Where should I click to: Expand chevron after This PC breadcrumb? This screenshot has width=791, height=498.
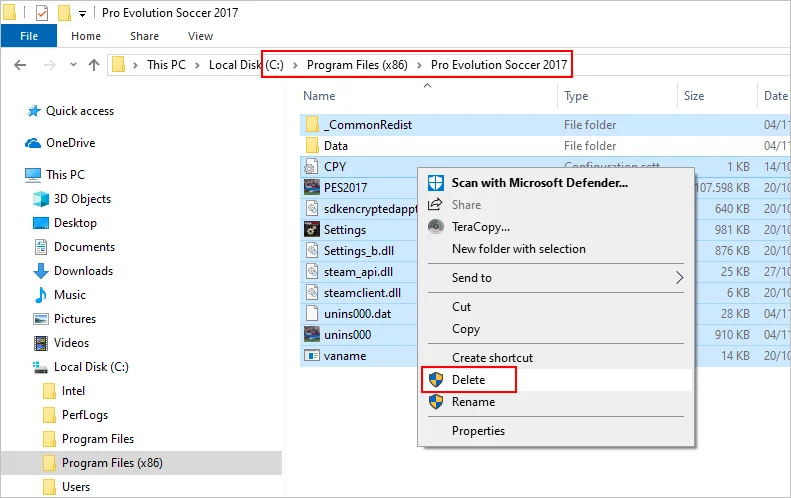[x=197, y=65]
